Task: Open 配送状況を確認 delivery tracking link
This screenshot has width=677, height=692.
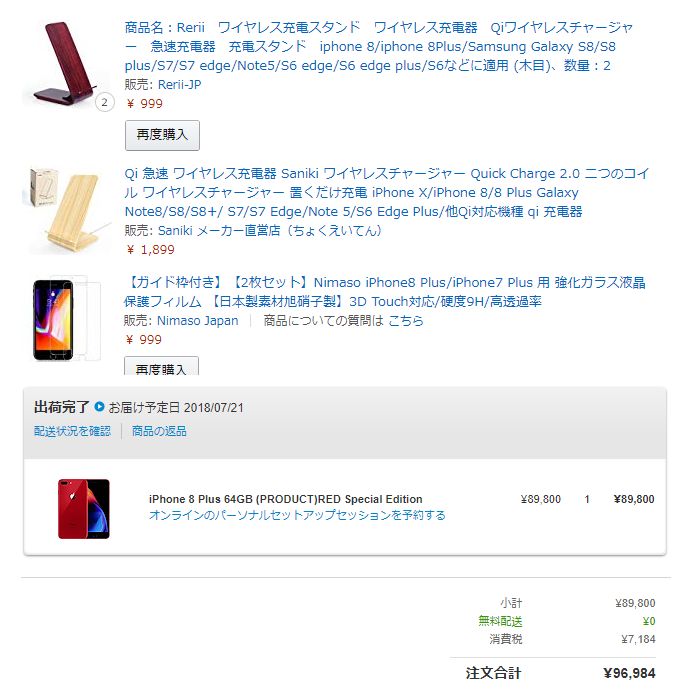Action: pyautogui.click(x=72, y=431)
